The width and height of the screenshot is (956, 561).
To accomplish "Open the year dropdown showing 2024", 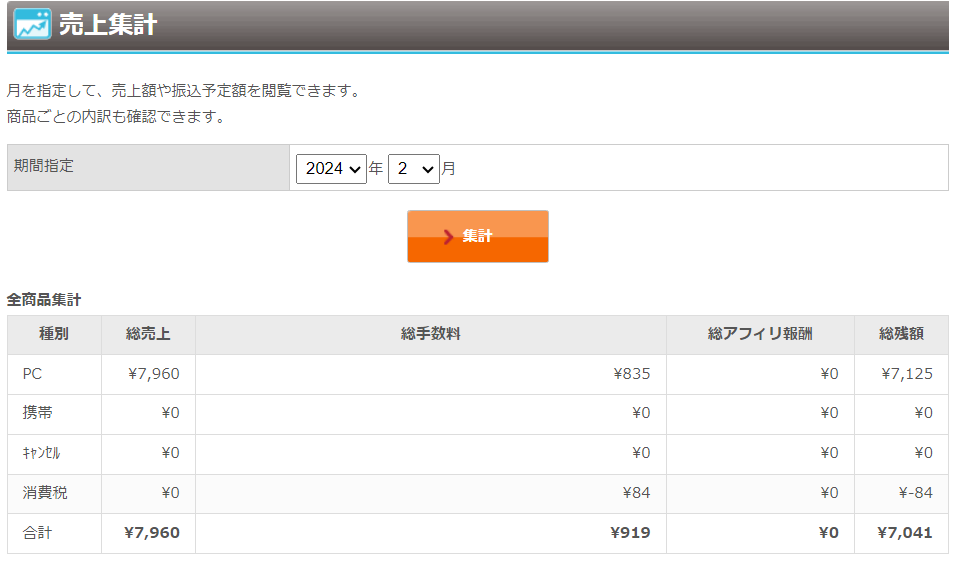I will click(x=331, y=169).
